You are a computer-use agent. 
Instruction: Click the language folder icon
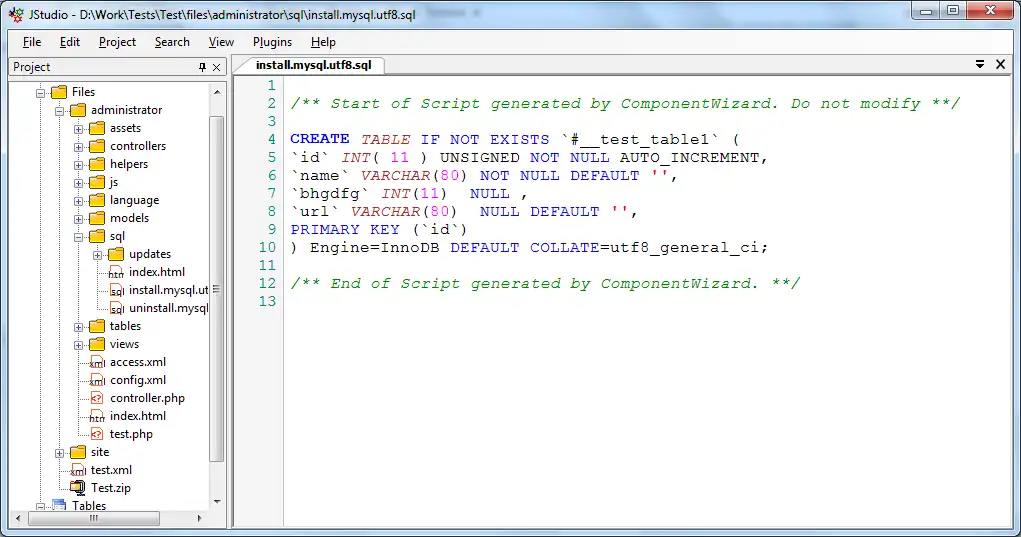(x=97, y=200)
